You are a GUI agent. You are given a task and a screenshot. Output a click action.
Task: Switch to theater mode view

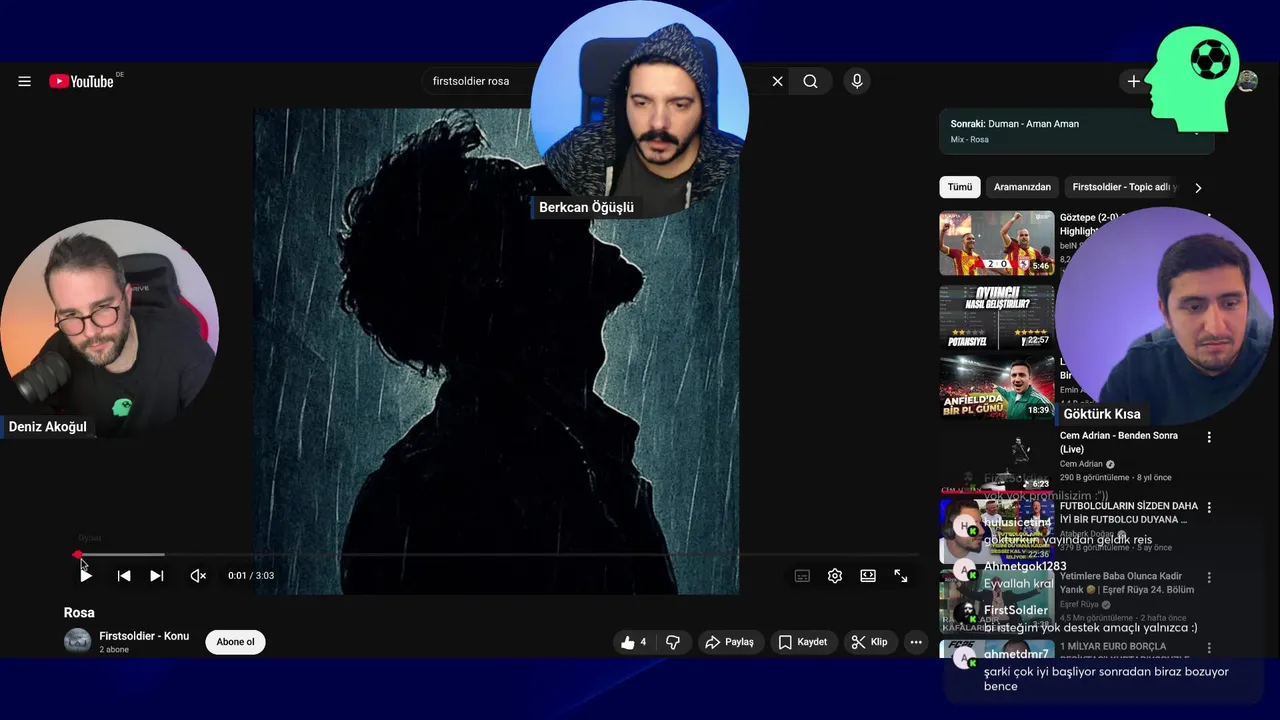point(868,575)
